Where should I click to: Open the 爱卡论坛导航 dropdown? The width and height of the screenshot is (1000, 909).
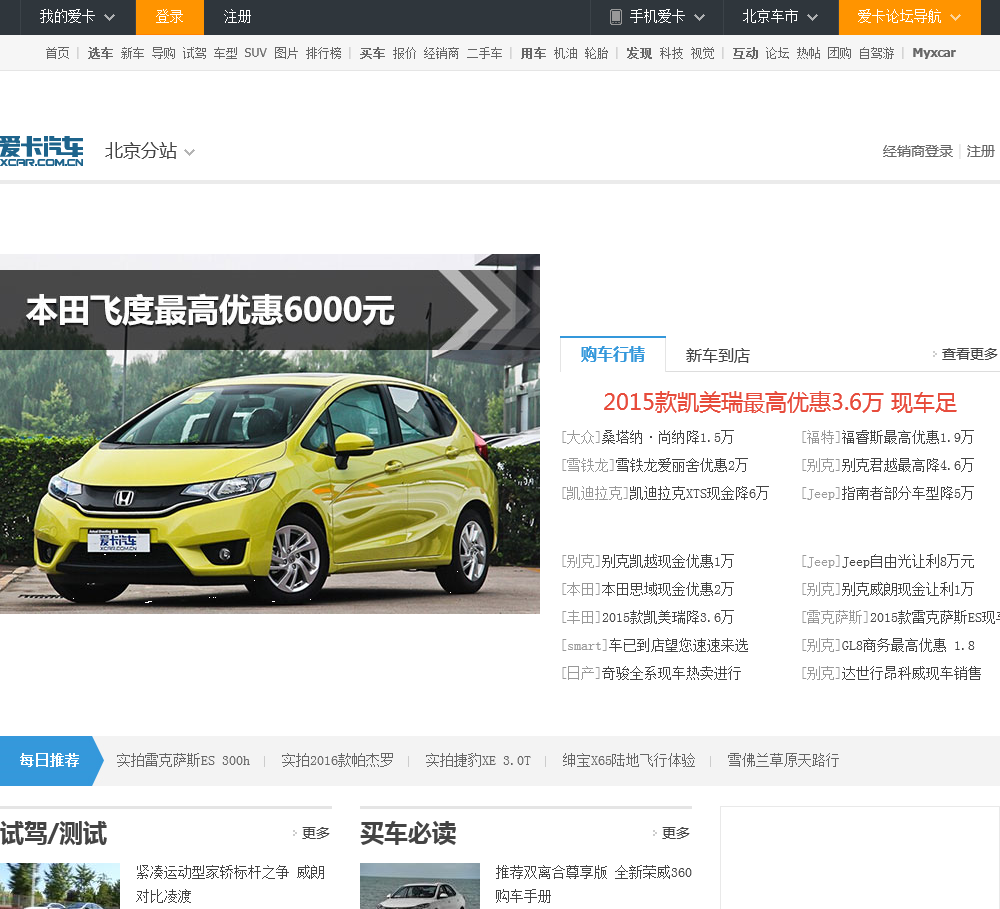[x=909, y=17]
